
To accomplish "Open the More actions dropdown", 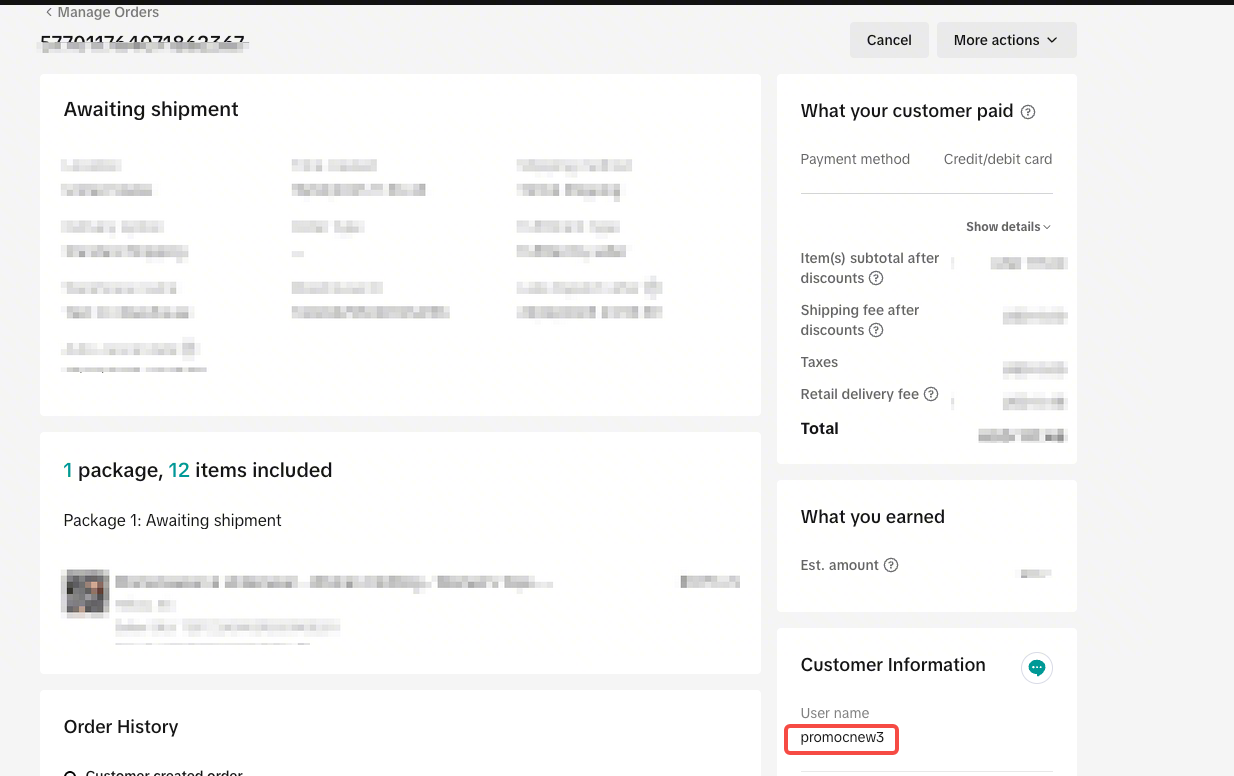I will click(x=1006, y=40).
